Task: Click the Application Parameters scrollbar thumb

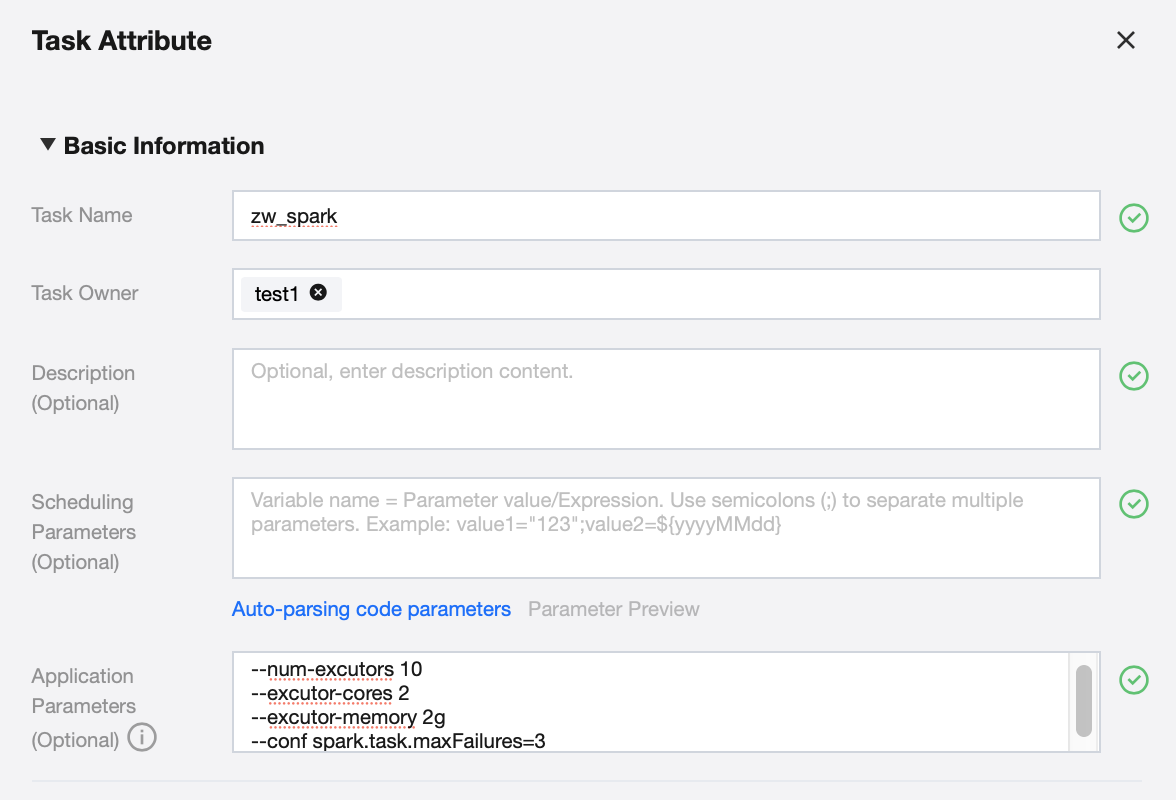Action: pyautogui.click(x=1083, y=700)
